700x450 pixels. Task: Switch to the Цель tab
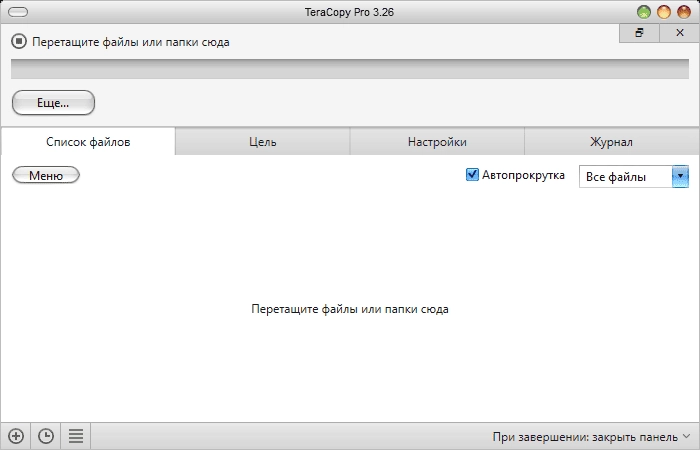(262, 142)
